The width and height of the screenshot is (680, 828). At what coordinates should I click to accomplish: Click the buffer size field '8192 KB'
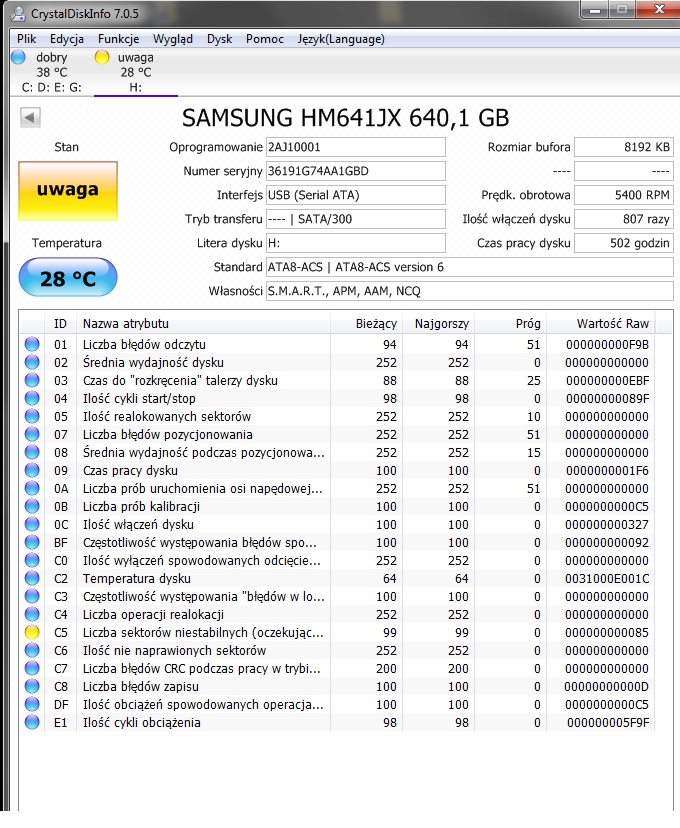pyautogui.click(x=624, y=147)
